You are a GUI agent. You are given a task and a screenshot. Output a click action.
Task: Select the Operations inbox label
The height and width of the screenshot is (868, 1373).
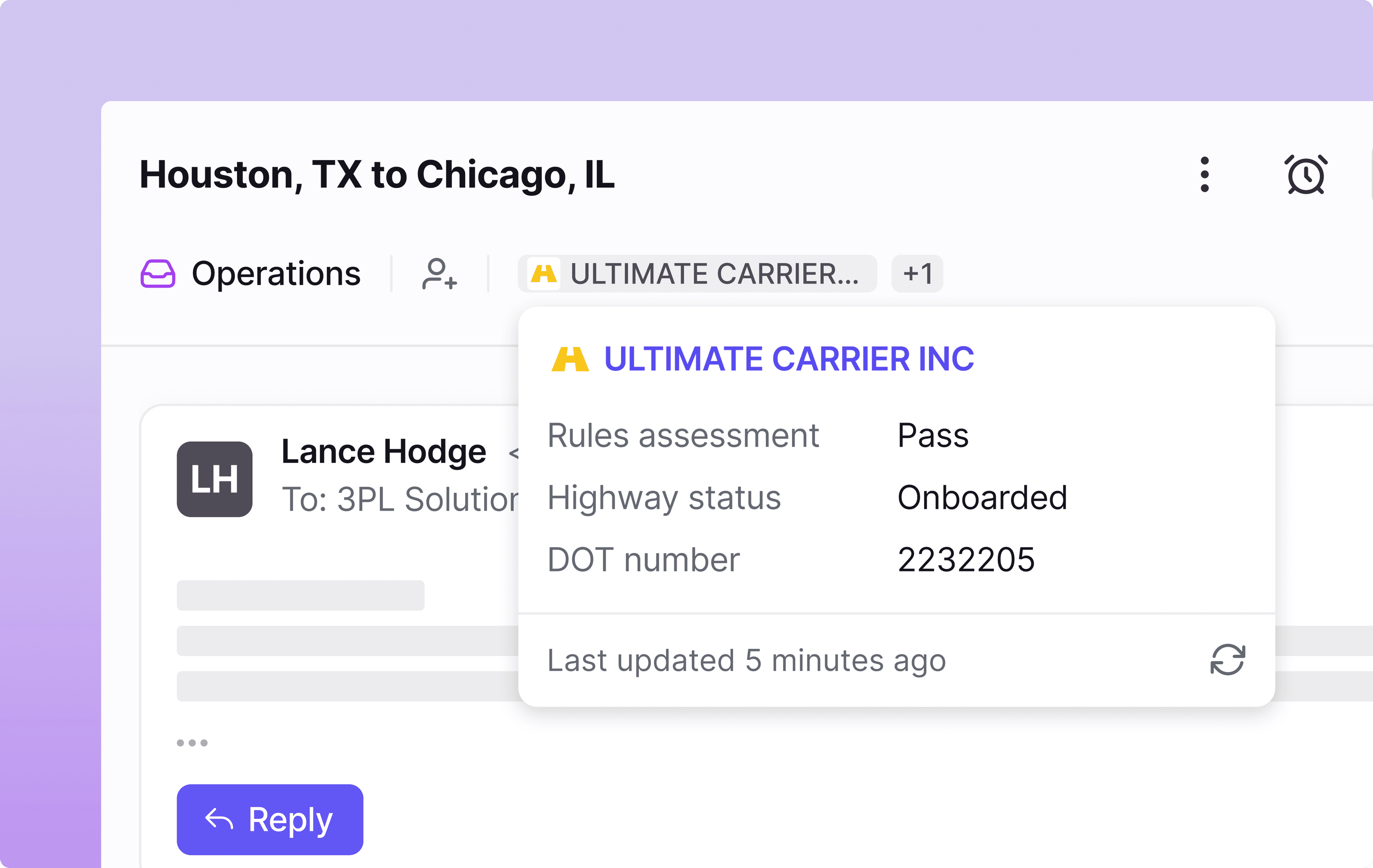(276, 274)
